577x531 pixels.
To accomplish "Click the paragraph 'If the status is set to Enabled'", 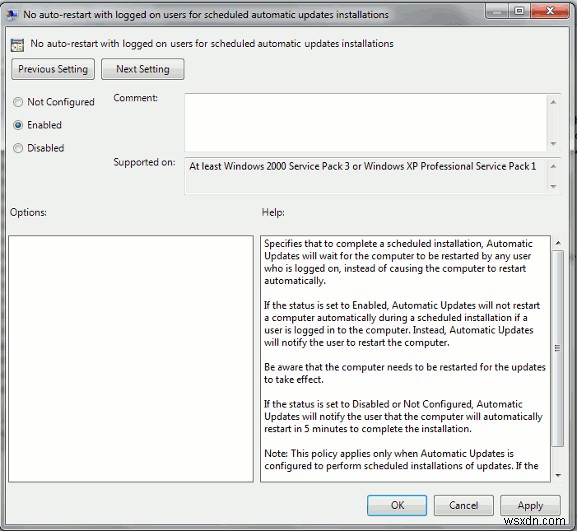I will pyautogui.click(x=402, y=324).
